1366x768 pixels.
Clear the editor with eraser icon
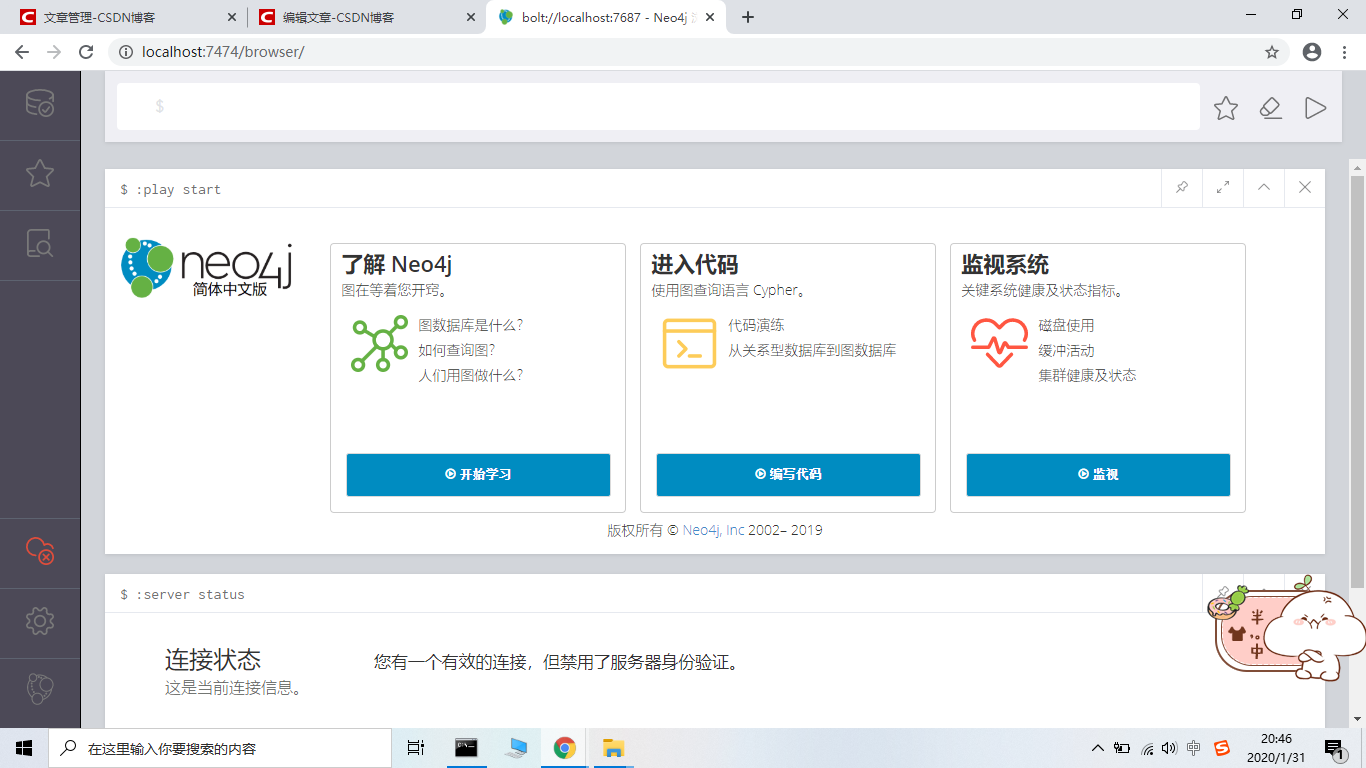(x=1271, y=108)
